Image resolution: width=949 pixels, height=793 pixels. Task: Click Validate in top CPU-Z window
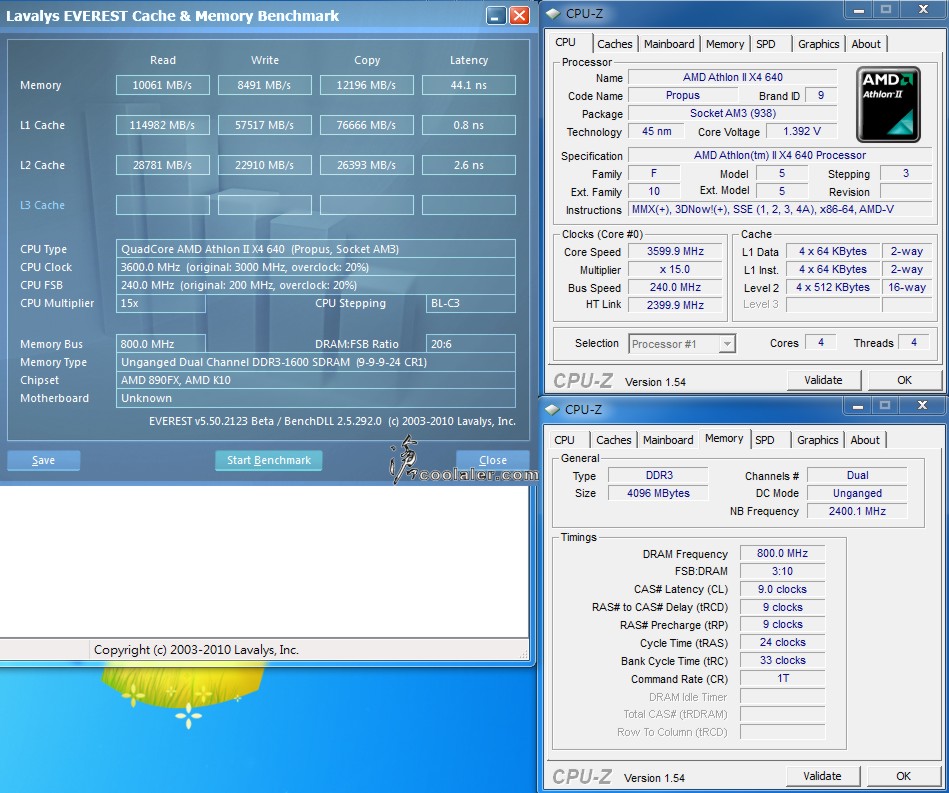tap(823, 380)
